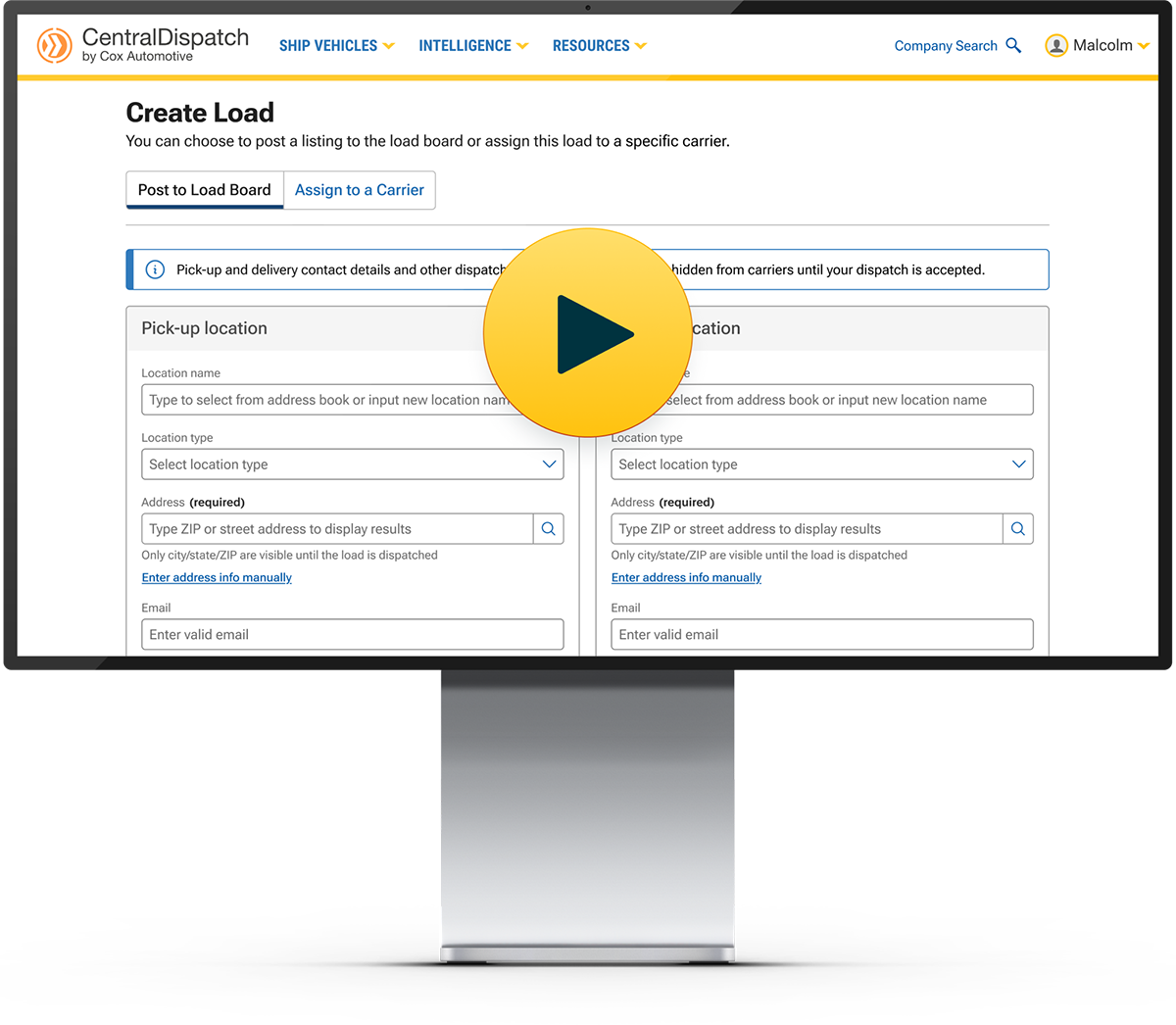Screen dimensions: 1176x1025
Task: Play the video with the yellow play button
Action: click(588, 333)
